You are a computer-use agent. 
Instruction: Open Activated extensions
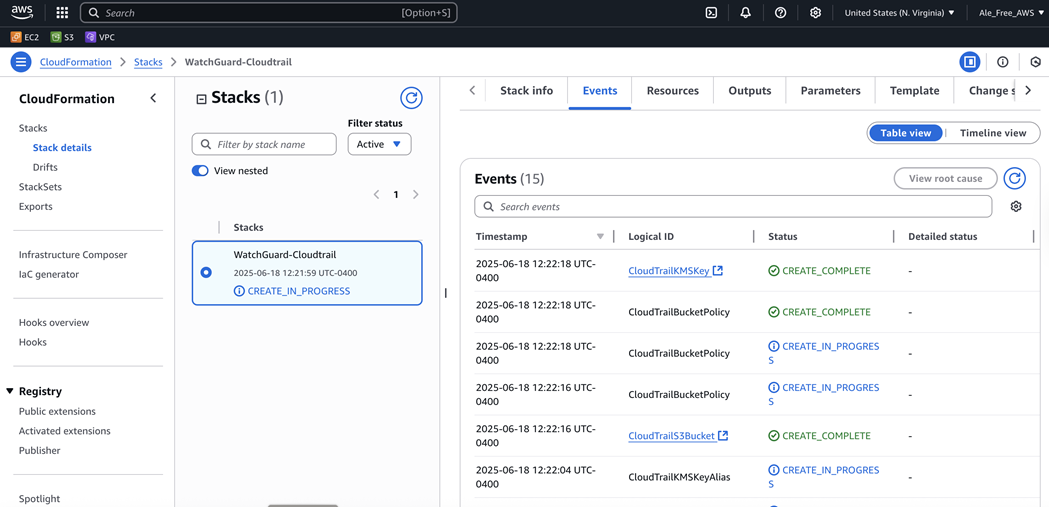click(x=65, y=431)
